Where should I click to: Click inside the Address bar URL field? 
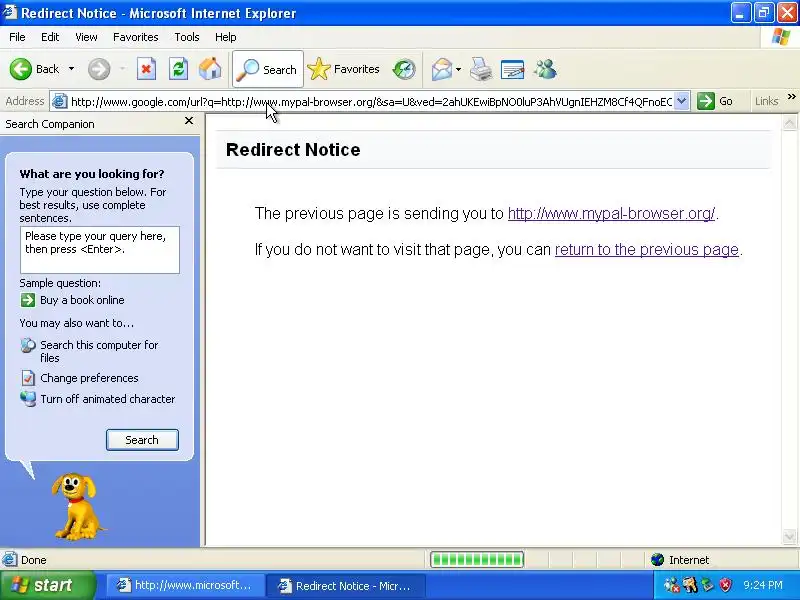(371, 102)
